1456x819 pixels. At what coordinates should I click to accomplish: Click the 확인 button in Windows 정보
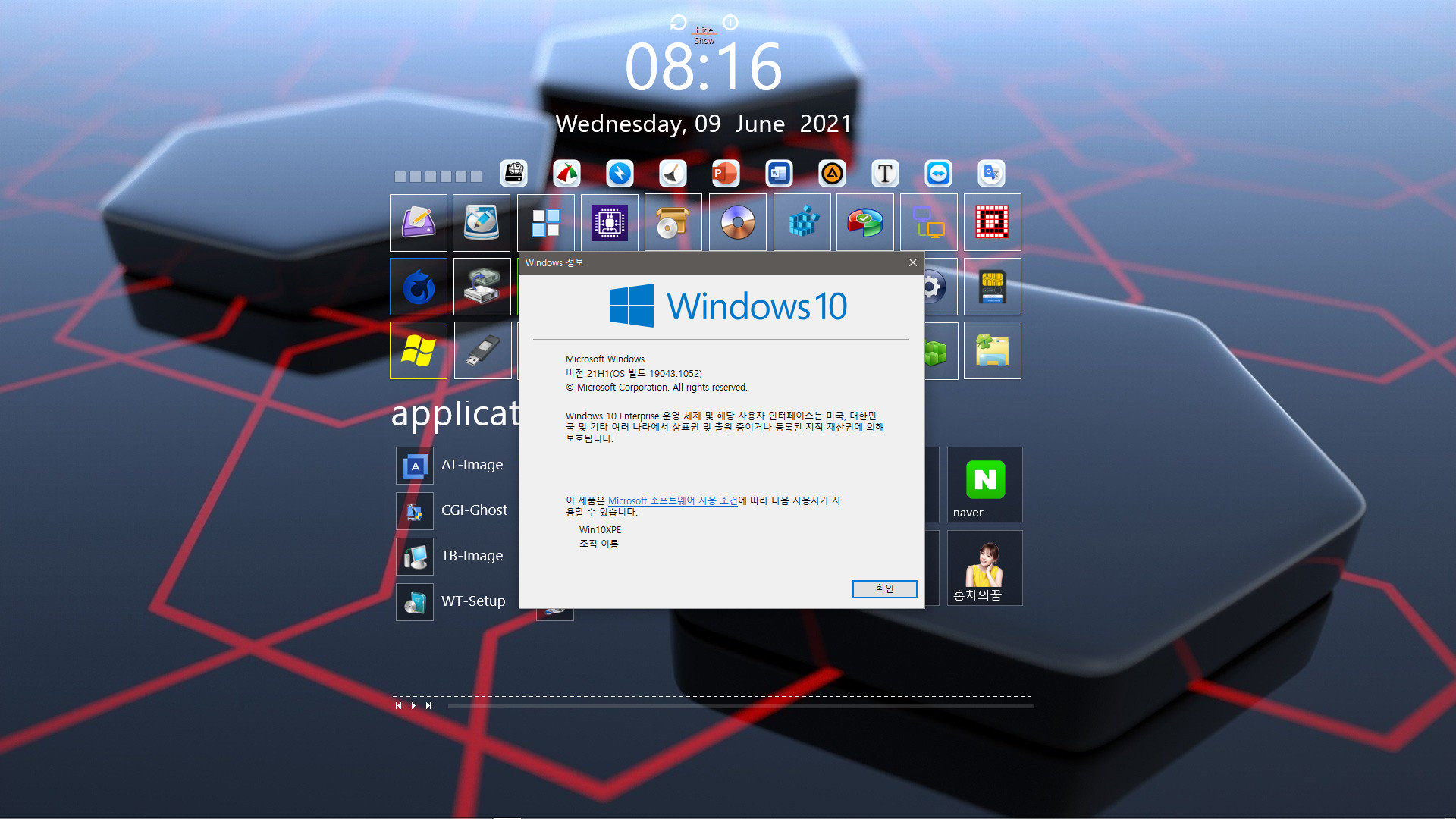tap(884, 589)
